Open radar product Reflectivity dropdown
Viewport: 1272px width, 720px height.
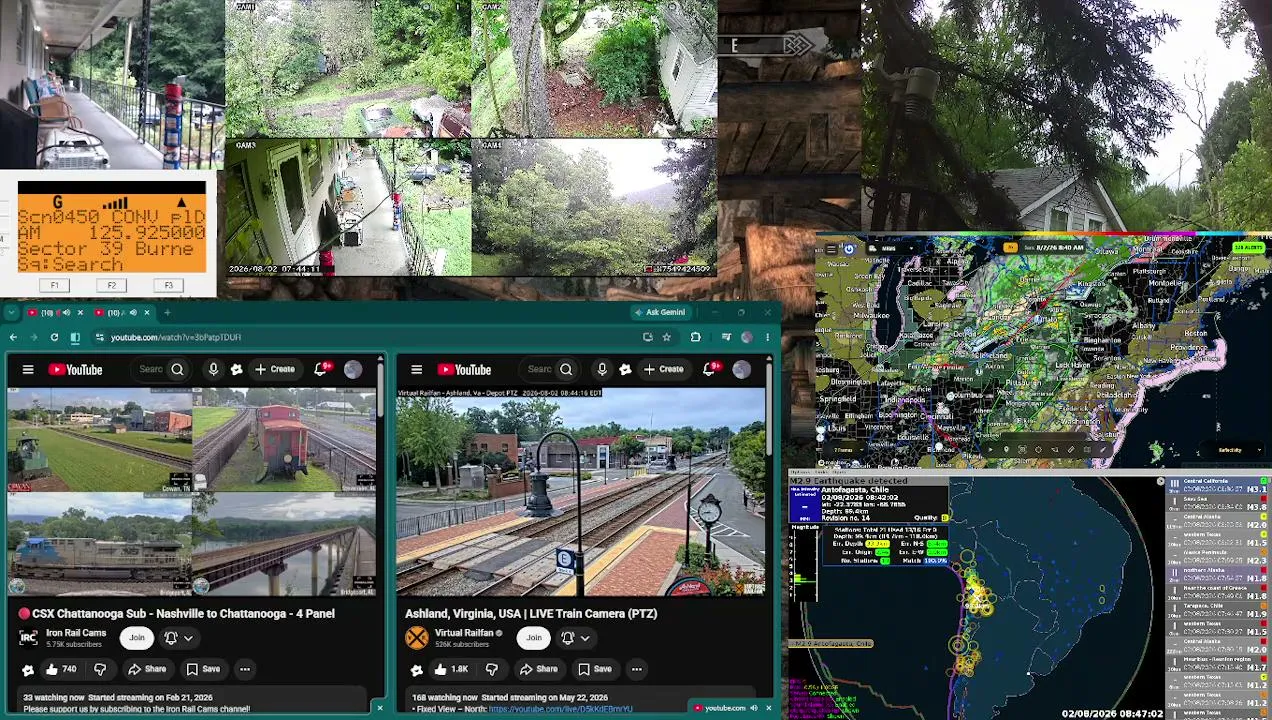(x=1230, y=450)
